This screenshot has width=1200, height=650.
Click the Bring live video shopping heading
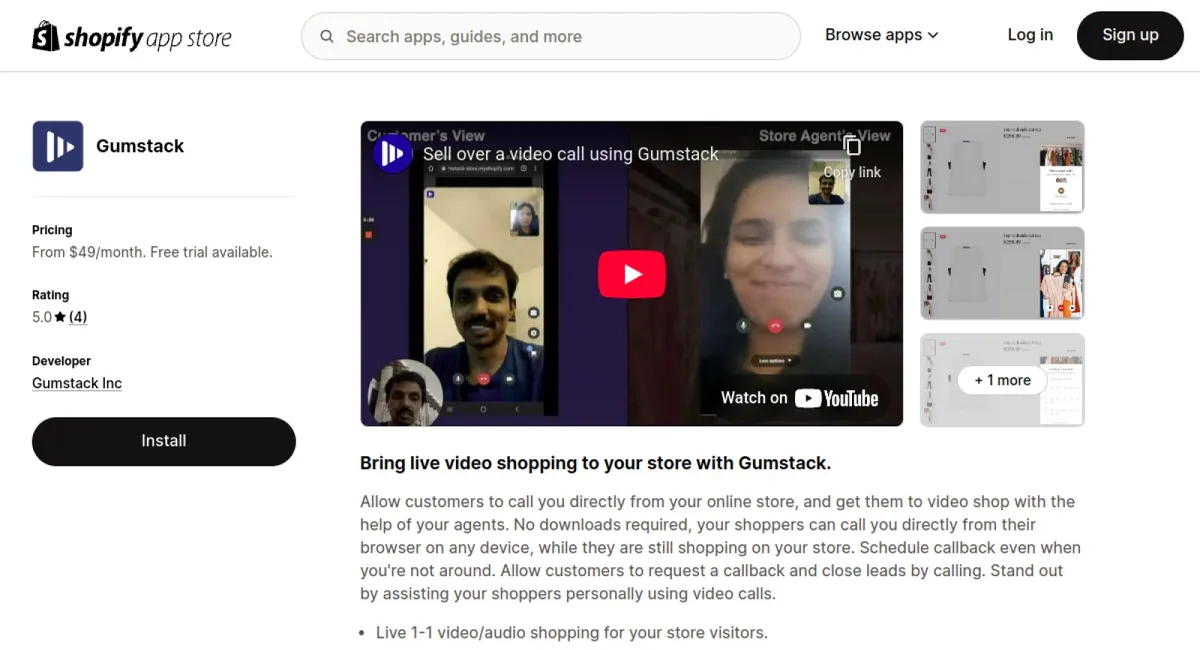(595, 463)
